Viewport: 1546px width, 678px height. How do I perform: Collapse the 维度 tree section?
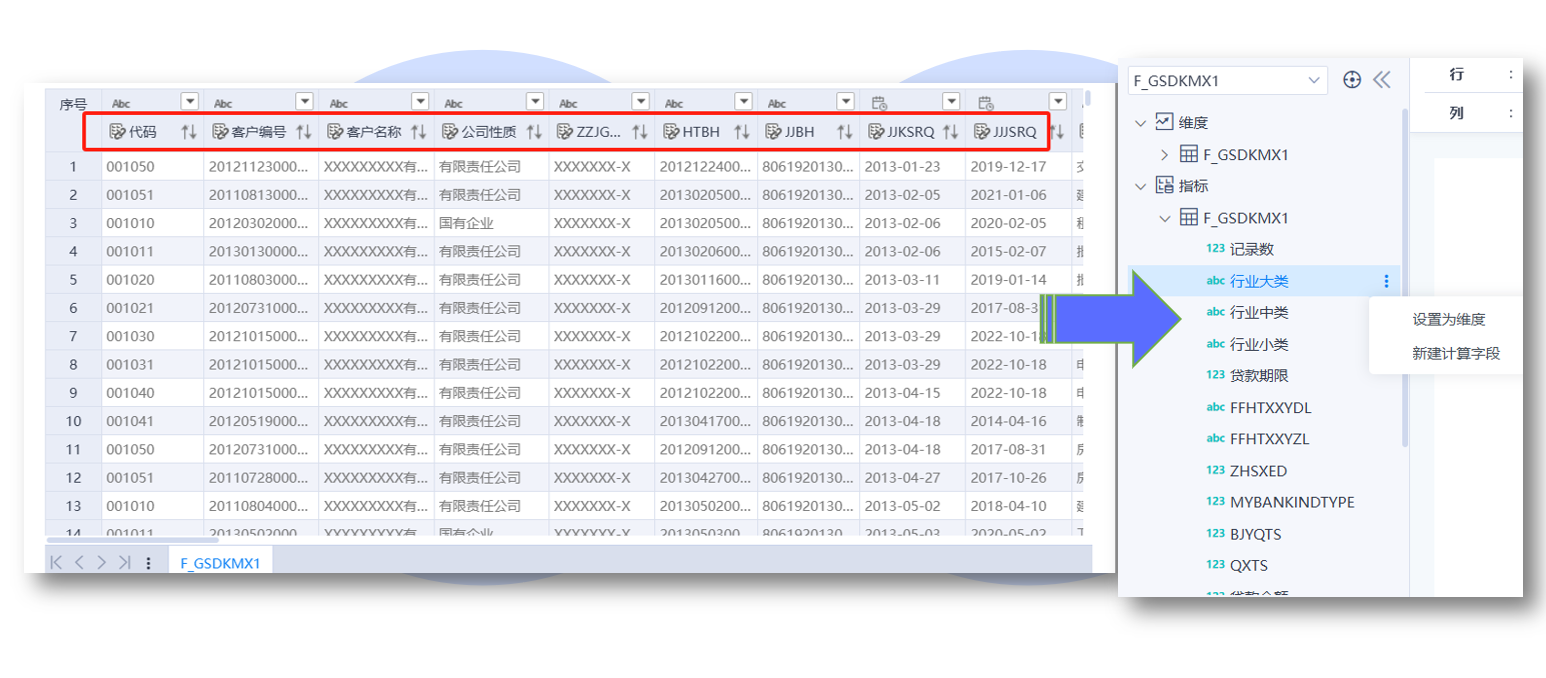1140,122
